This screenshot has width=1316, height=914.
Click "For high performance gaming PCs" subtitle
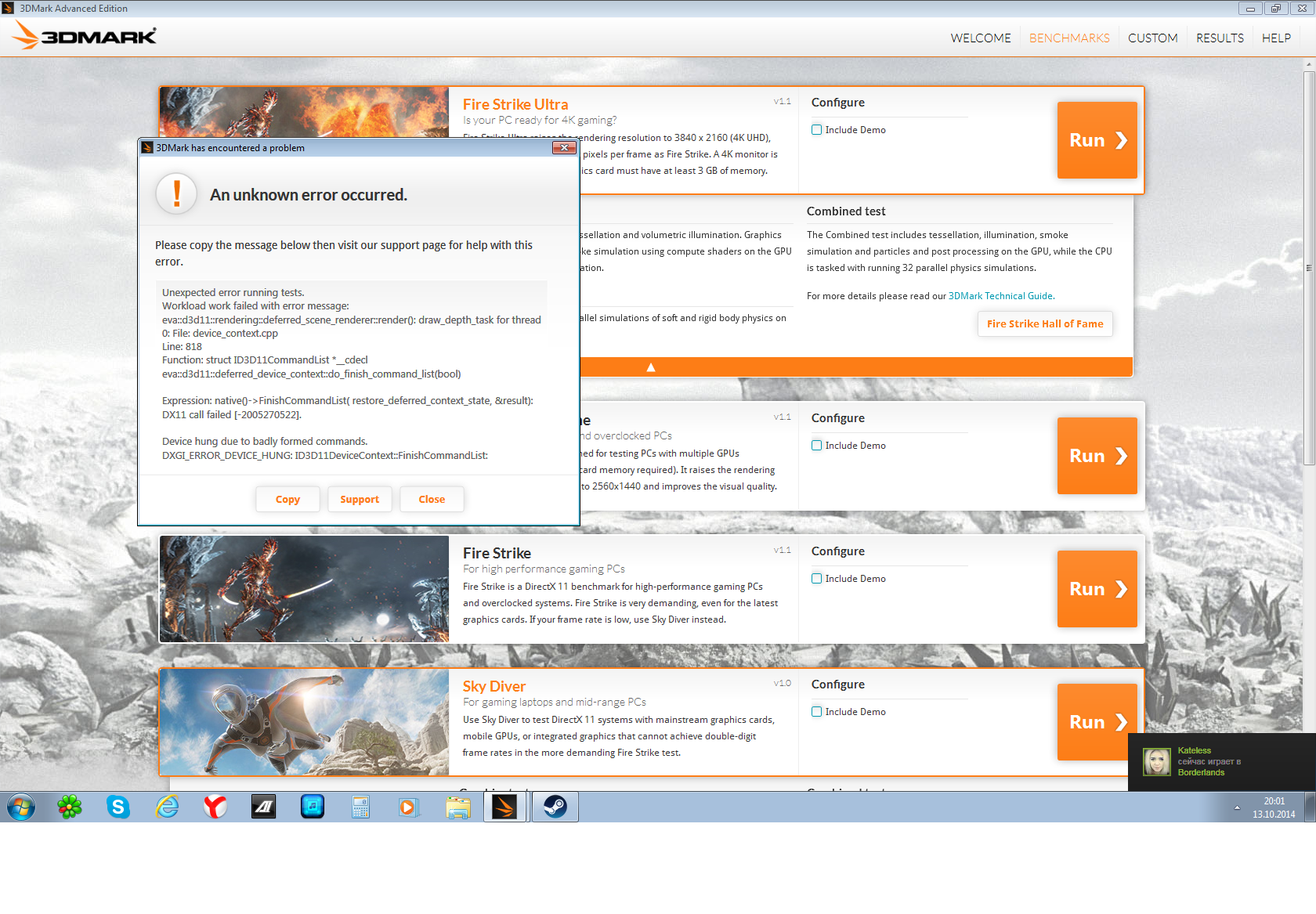pos(544,569)
